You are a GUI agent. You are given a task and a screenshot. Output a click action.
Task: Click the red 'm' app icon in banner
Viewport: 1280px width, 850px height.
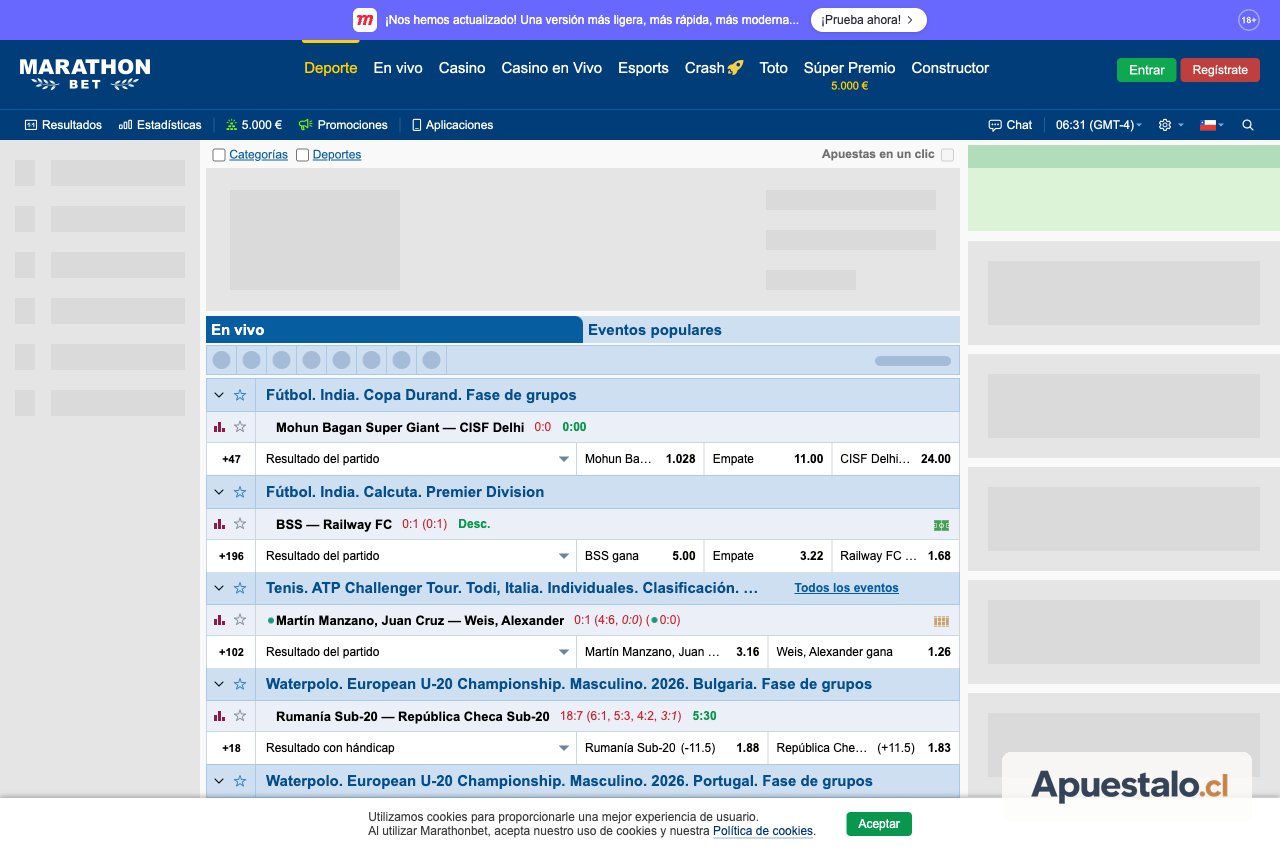(x=365, y=20)
